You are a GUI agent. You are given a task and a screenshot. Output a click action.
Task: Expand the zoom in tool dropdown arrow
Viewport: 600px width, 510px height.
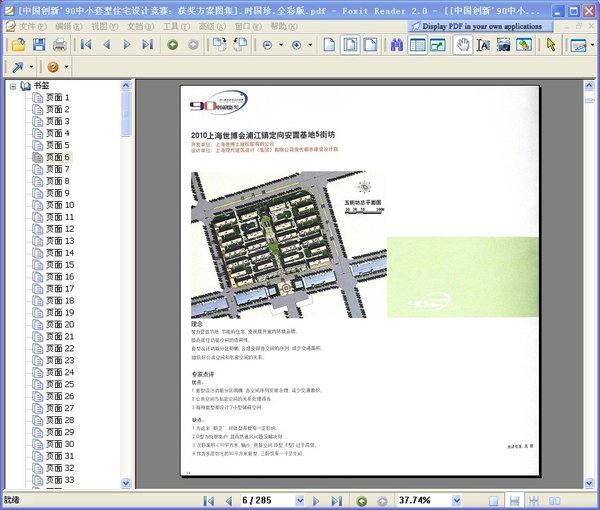point(310,45)
